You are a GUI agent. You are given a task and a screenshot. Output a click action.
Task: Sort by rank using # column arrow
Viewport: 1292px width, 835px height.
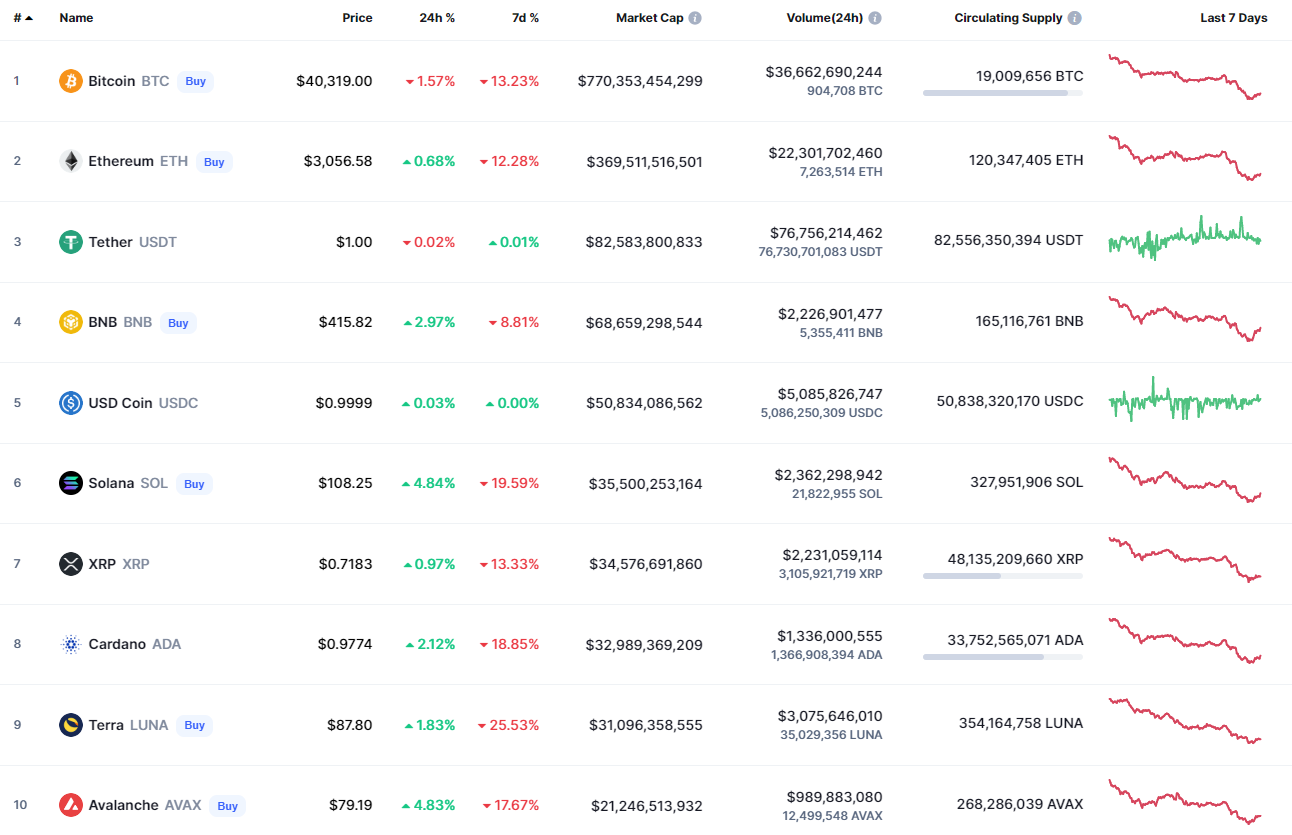coord(29,18)
